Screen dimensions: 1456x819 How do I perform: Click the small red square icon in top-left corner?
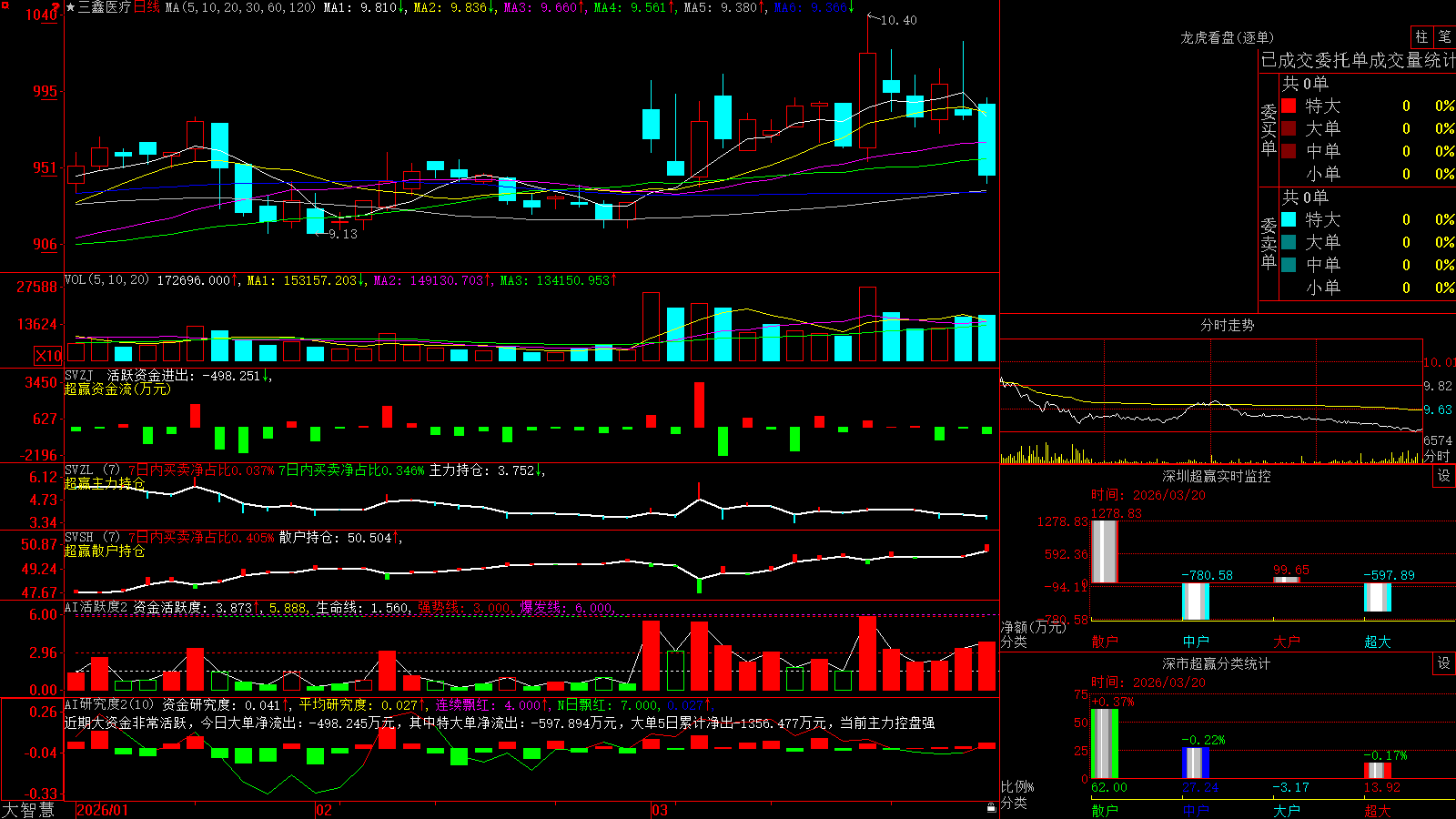[5, 5]
